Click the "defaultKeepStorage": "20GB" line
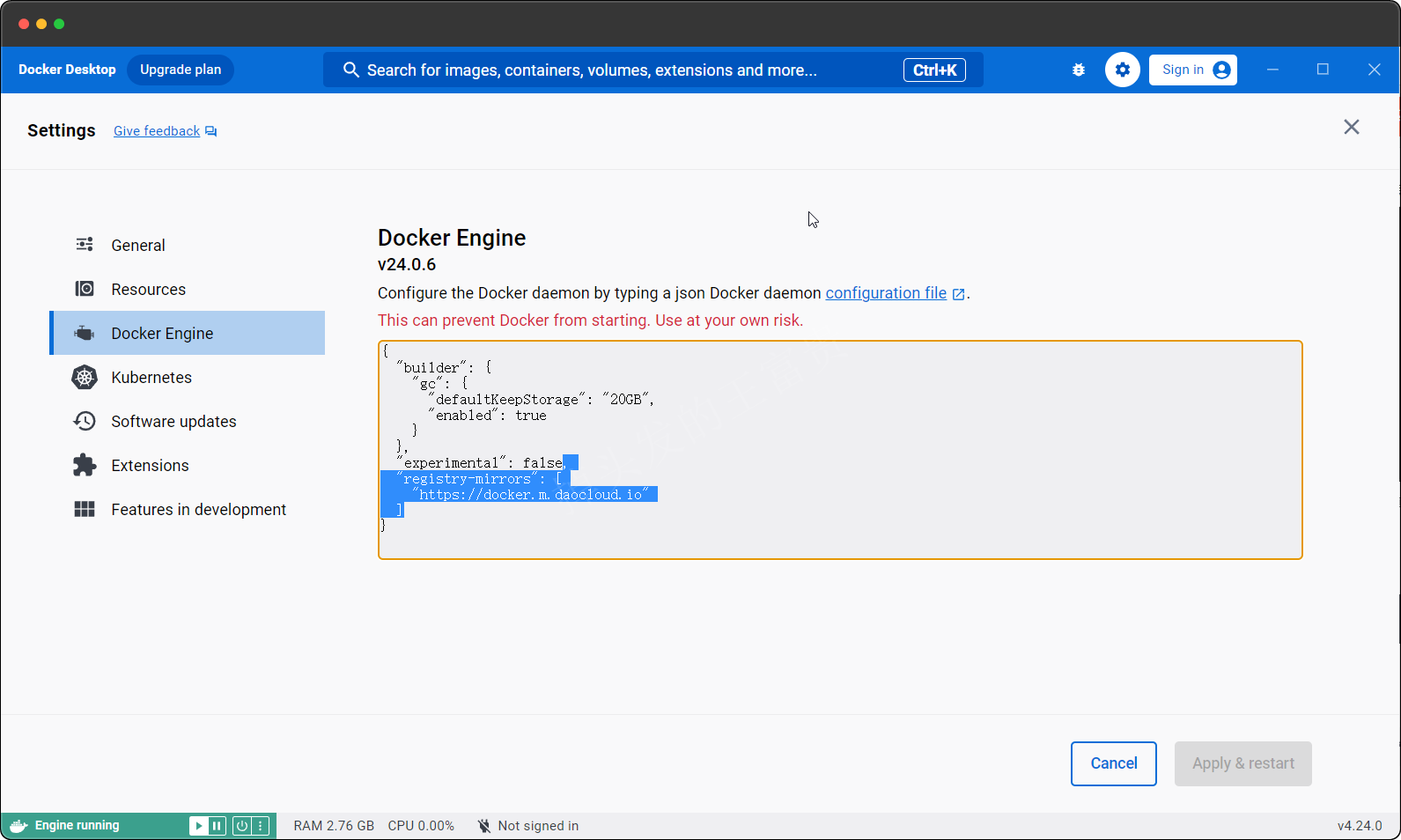 coord(541,400)
